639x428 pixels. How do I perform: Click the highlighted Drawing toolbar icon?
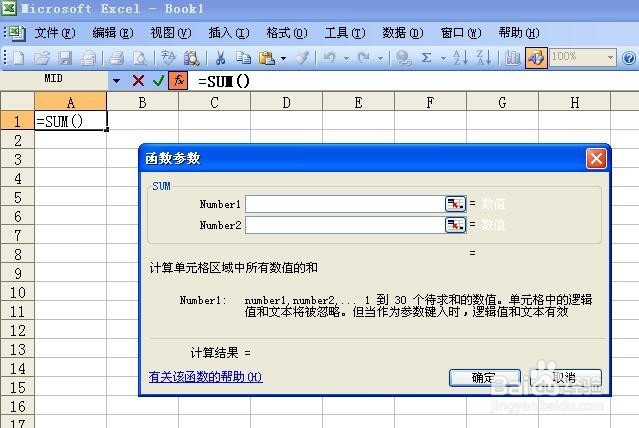pyautogui.click(x=536, y=58)
